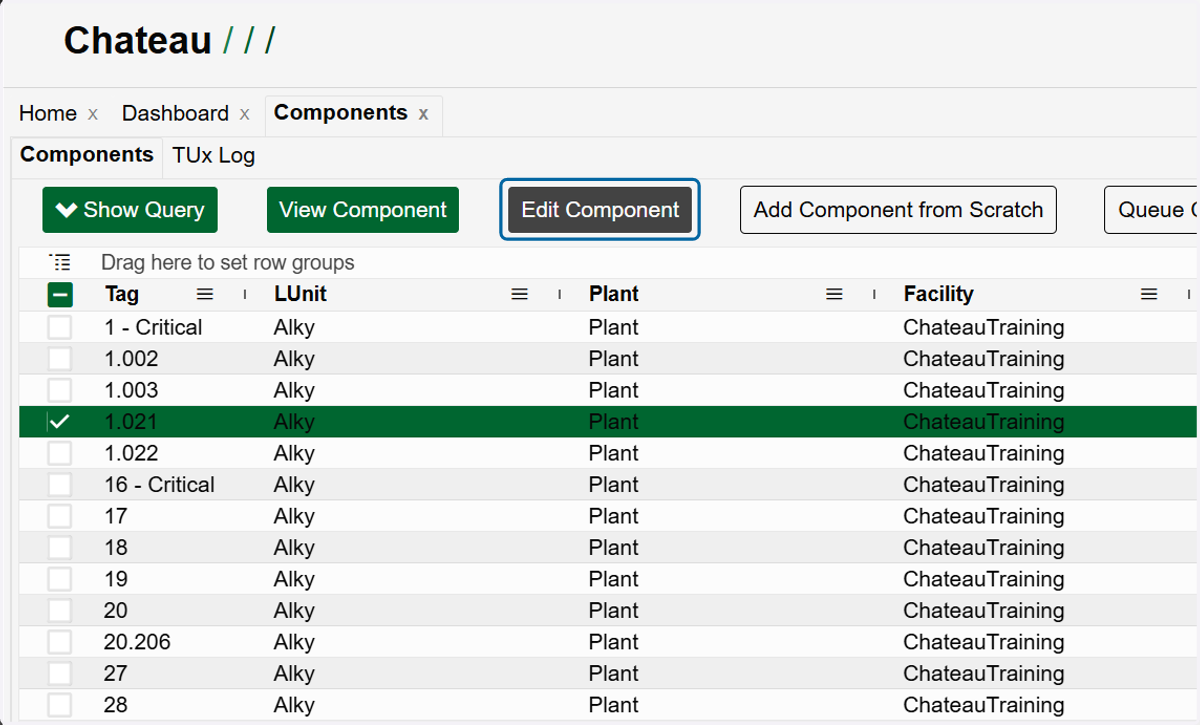Sort by the Plant column header

(x=614, y=294)
